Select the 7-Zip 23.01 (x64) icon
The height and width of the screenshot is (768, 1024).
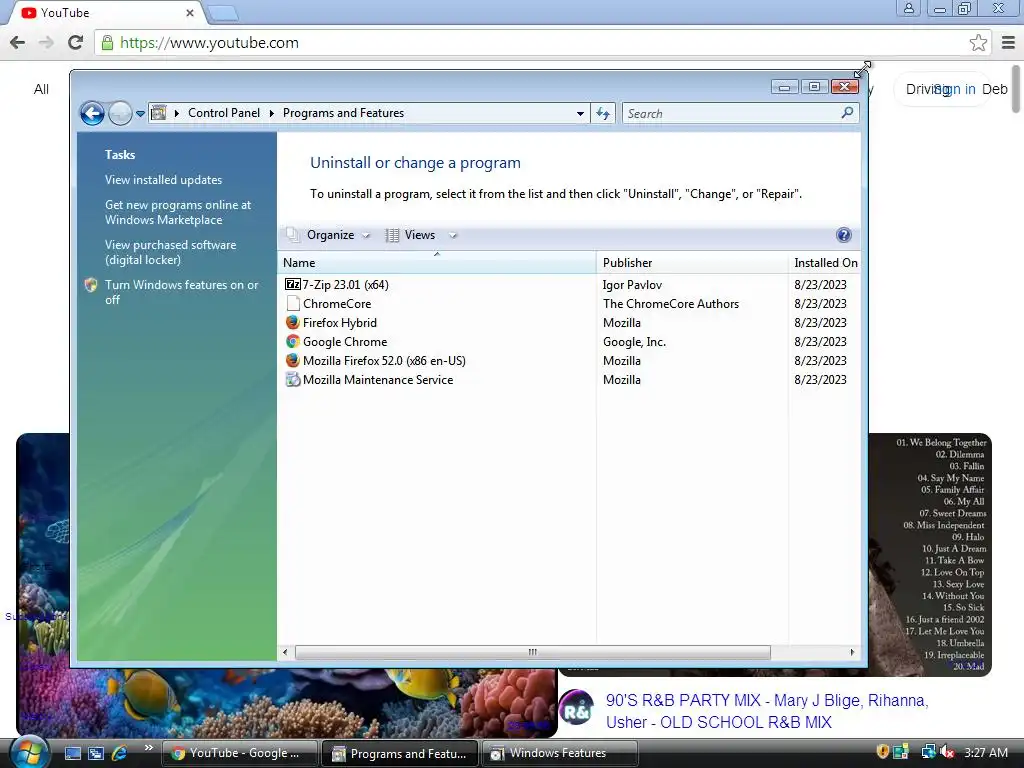[x=293, y=284]
